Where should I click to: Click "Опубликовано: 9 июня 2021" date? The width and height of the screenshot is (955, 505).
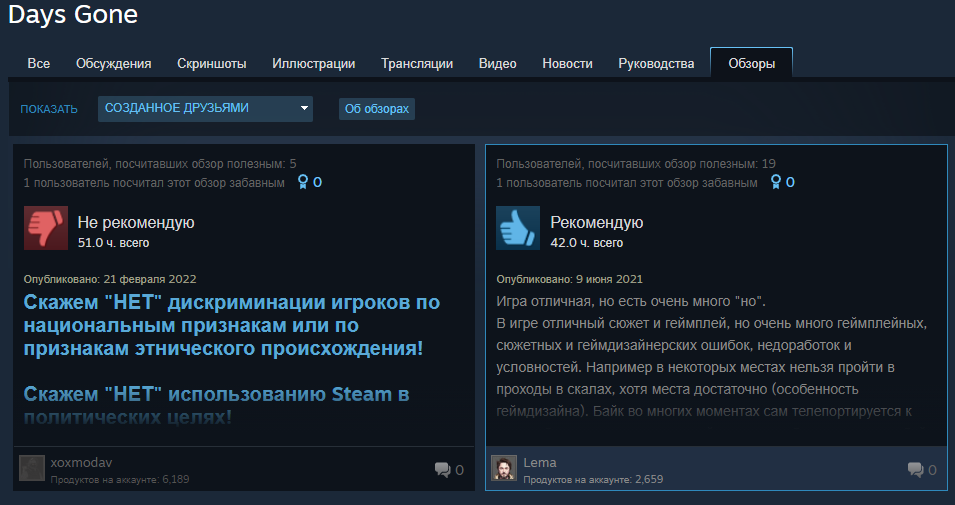tap(569, 279)
